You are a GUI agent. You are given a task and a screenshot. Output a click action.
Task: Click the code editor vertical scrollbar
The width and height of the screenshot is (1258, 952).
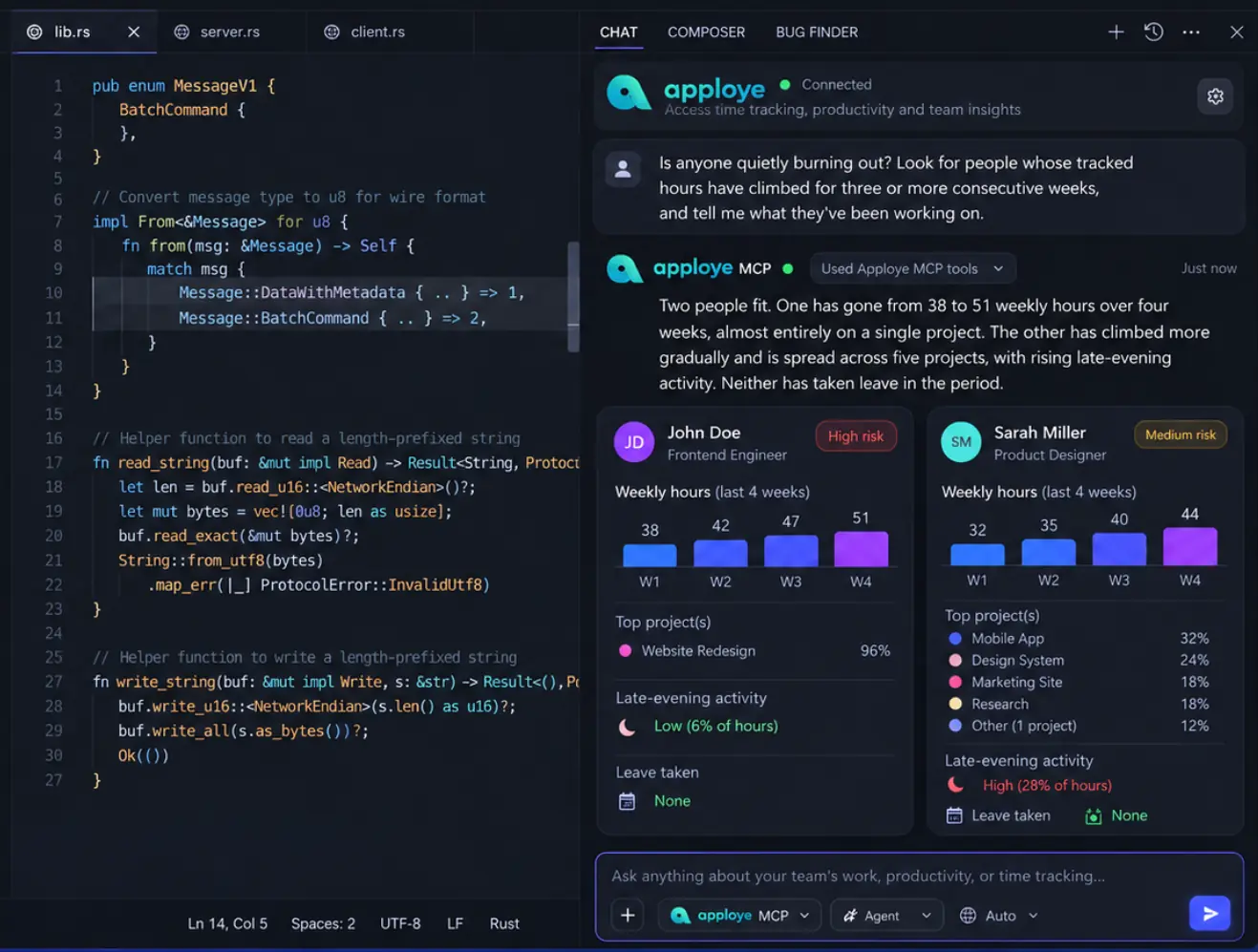573,296
